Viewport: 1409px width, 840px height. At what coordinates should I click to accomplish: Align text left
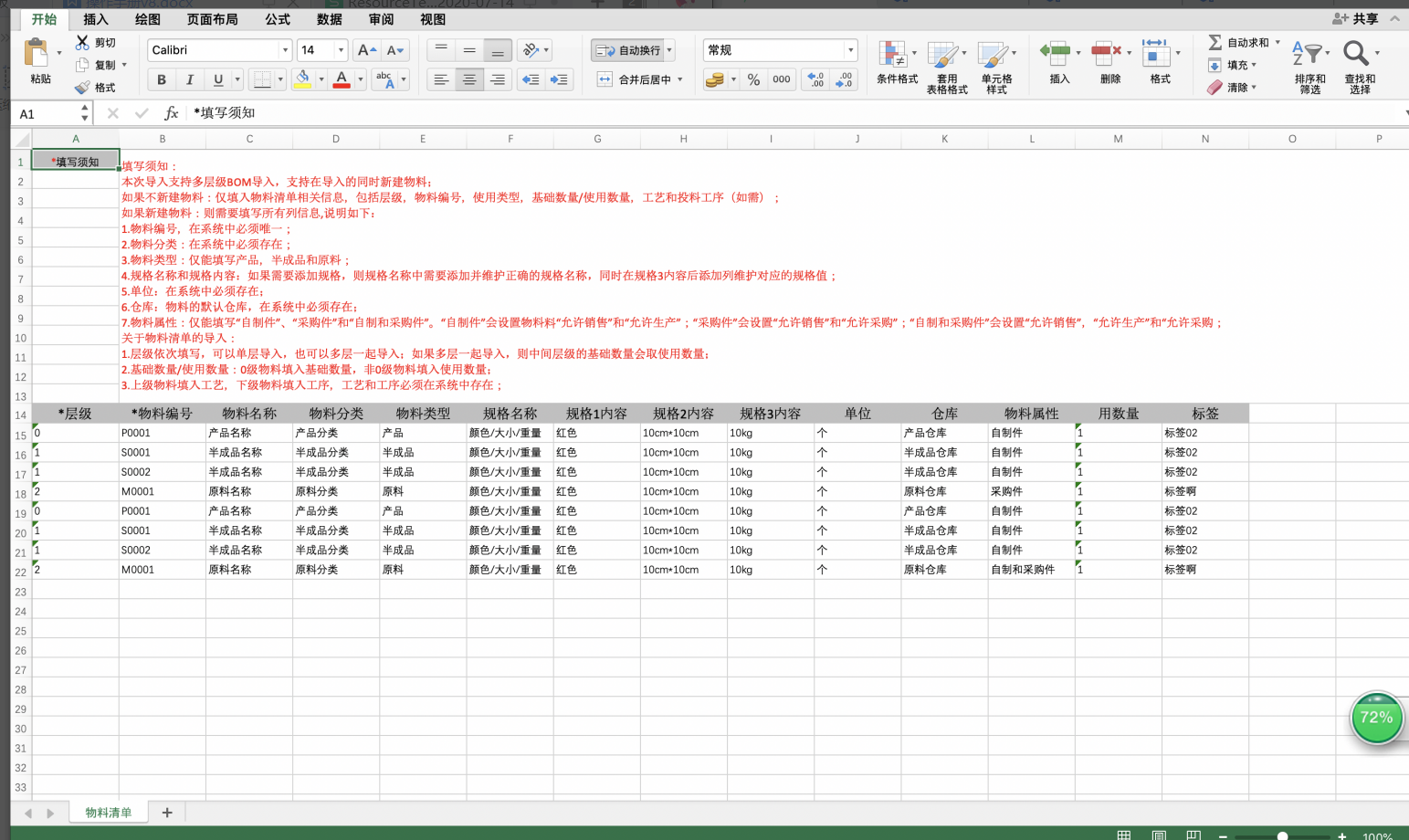pyautogui.click(x=441, y=79)
